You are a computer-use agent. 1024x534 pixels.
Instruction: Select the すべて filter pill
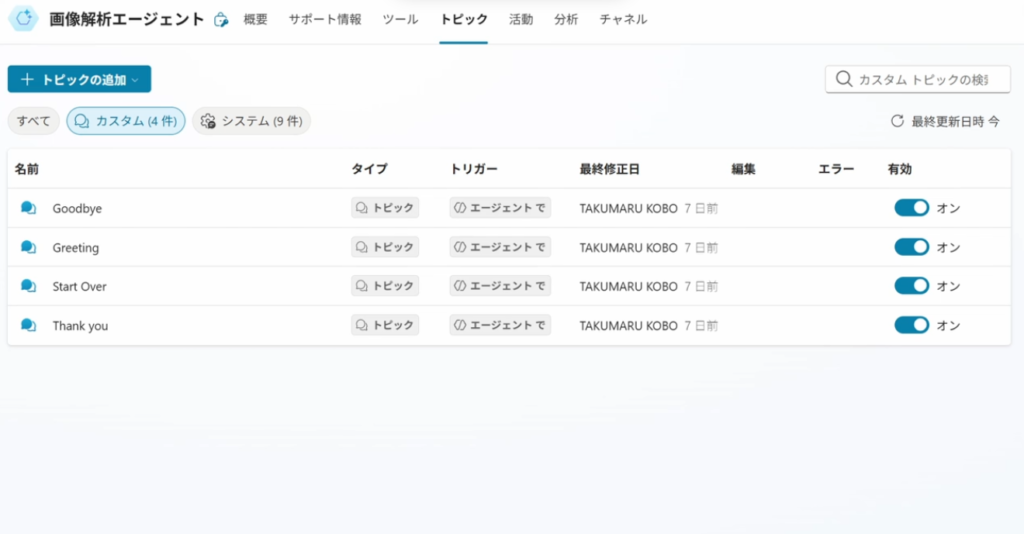coord(34,121)
